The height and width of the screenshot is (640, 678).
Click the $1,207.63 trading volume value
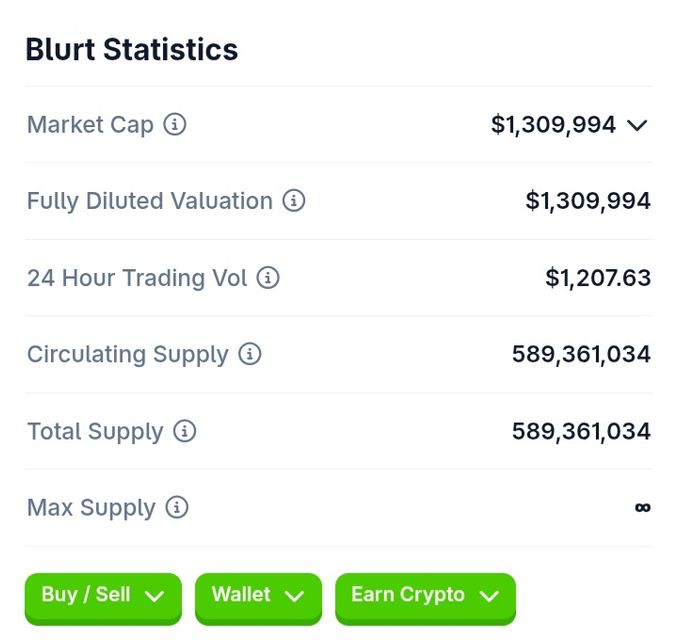coord(598,278)
